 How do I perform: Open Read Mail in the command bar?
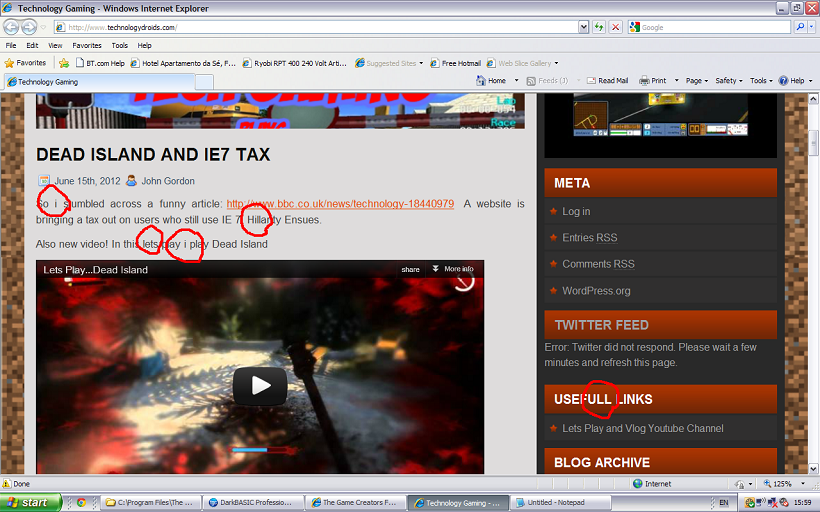click(608, 81)
